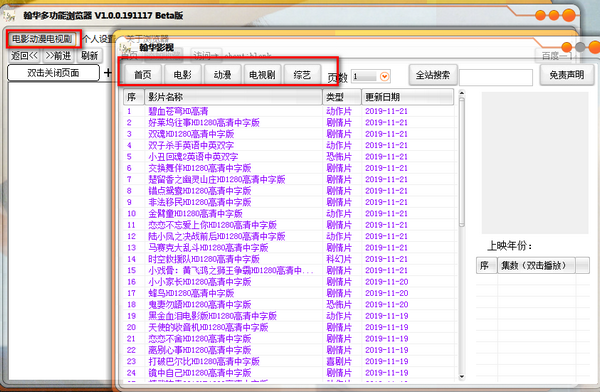Switch to the 电影 tab
The height and width of the screenshot is (392, 600).
click(x=183, y=75)
